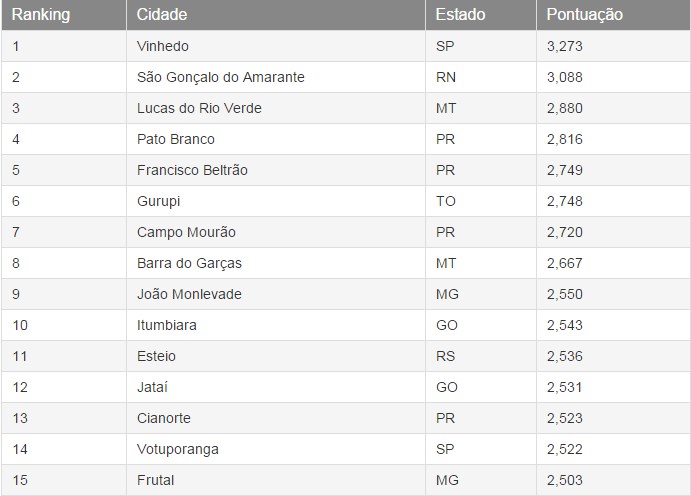The height and width of the screenshot is (496, 691).
Task: Click the Cidade column header
Action: point(276,15)
